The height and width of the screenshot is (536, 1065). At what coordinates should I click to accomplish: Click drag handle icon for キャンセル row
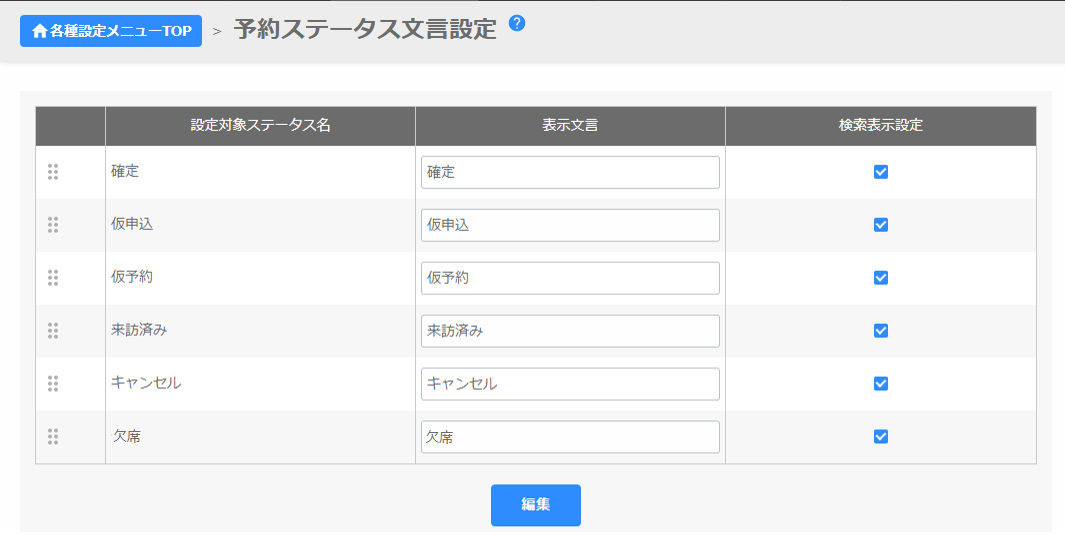pyautogui.click(x=53, y=384)
